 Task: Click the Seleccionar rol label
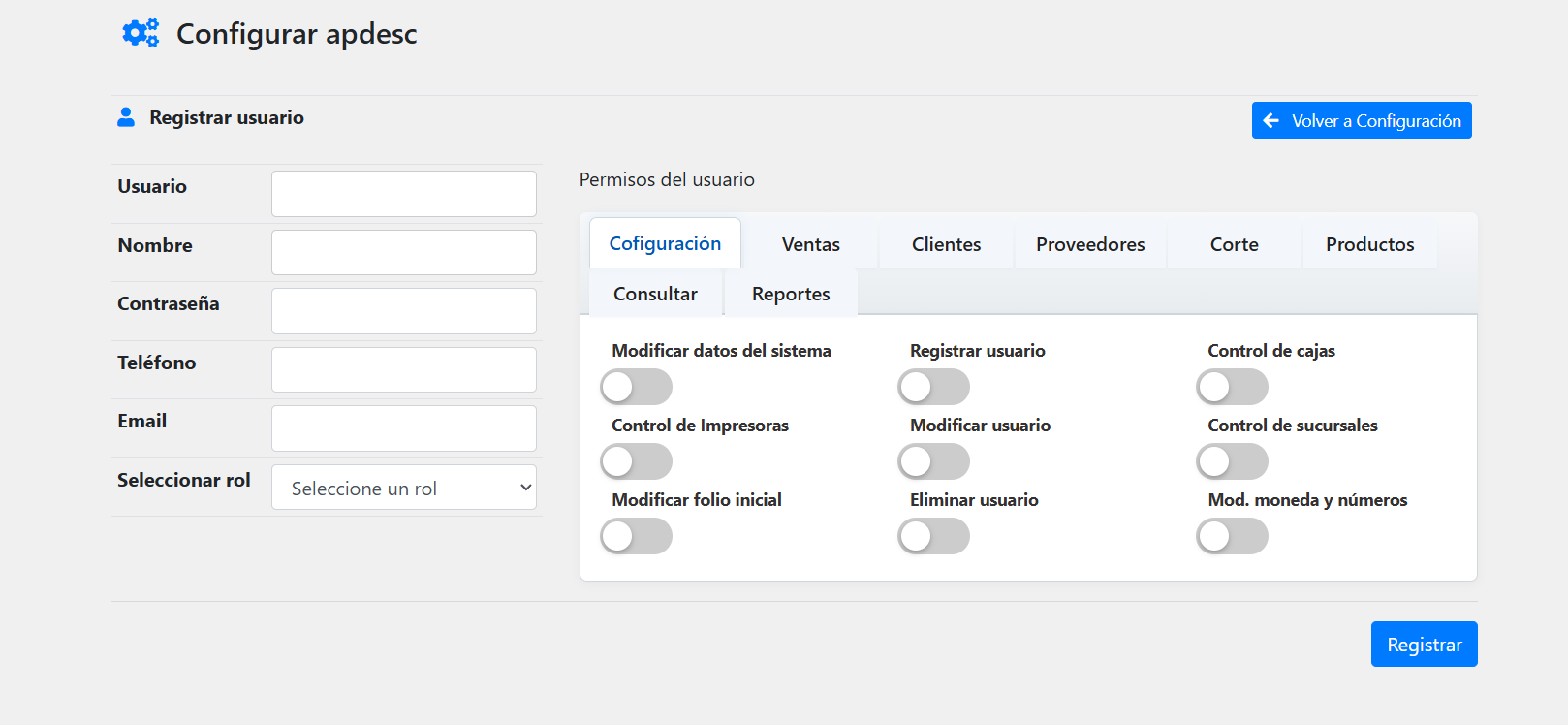(x=184, y=480)
